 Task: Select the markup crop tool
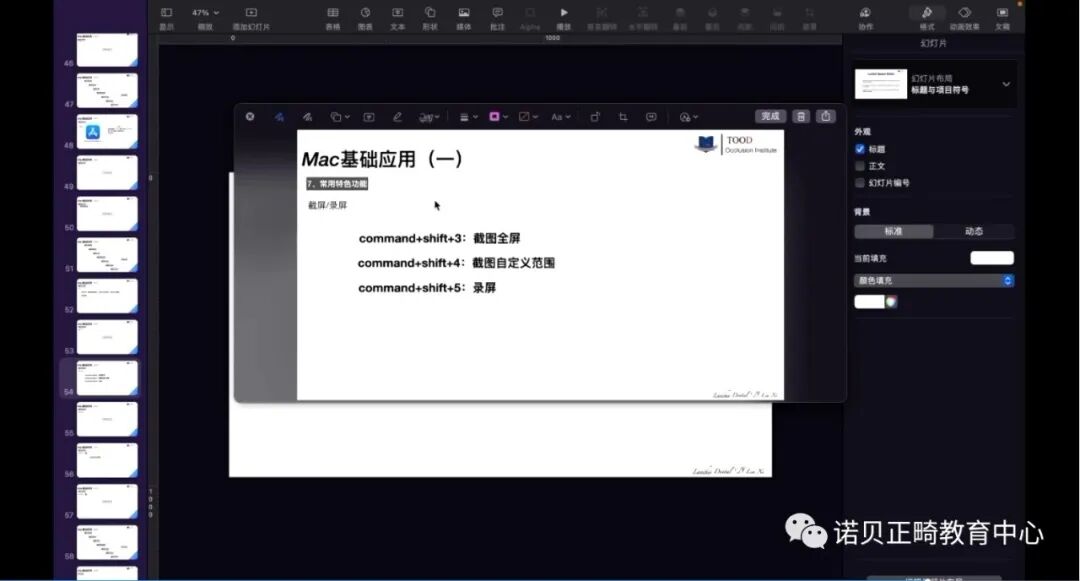623,117
